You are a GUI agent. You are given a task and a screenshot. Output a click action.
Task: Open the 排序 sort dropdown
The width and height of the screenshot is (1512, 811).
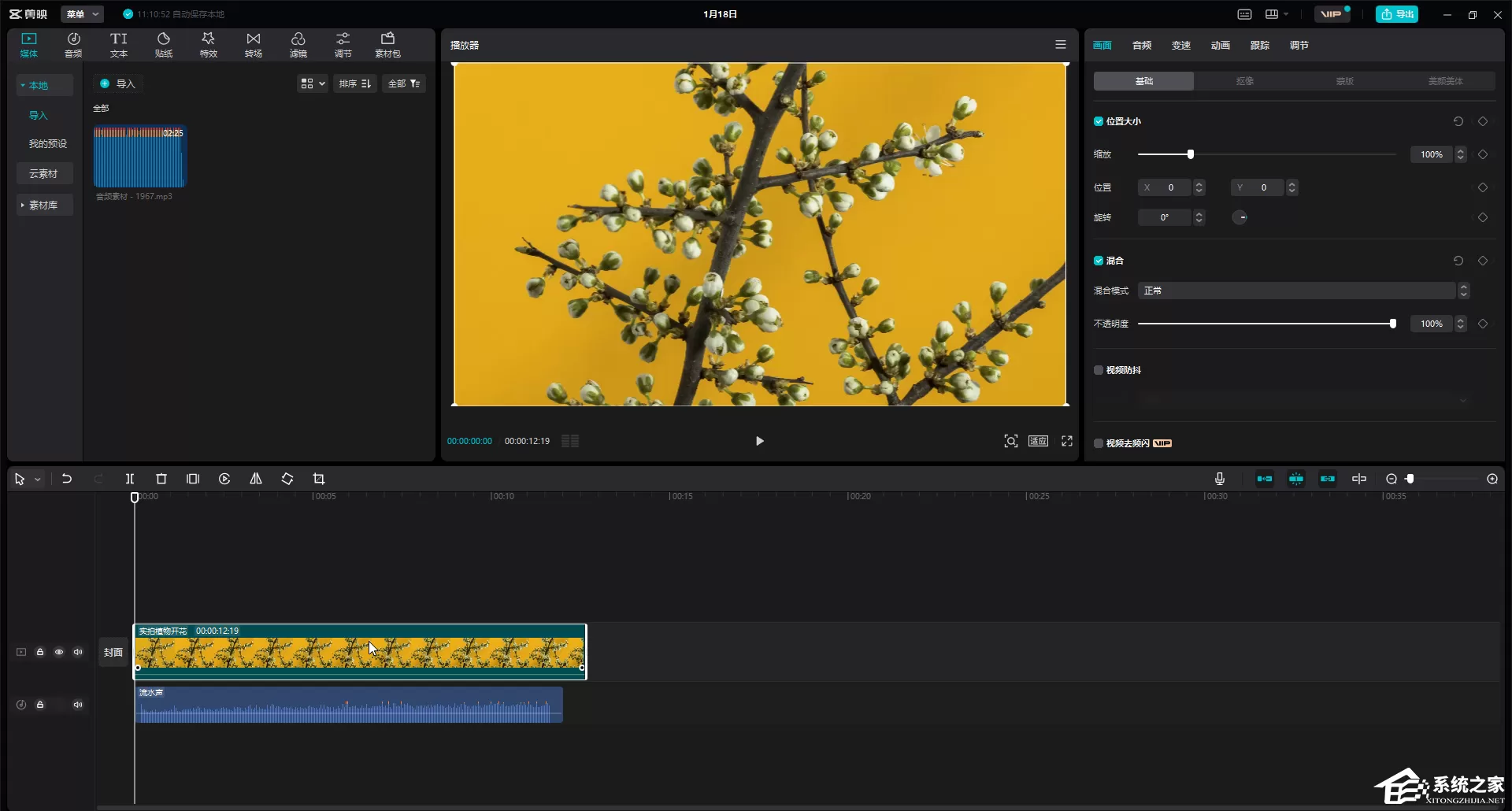(355, 83)
